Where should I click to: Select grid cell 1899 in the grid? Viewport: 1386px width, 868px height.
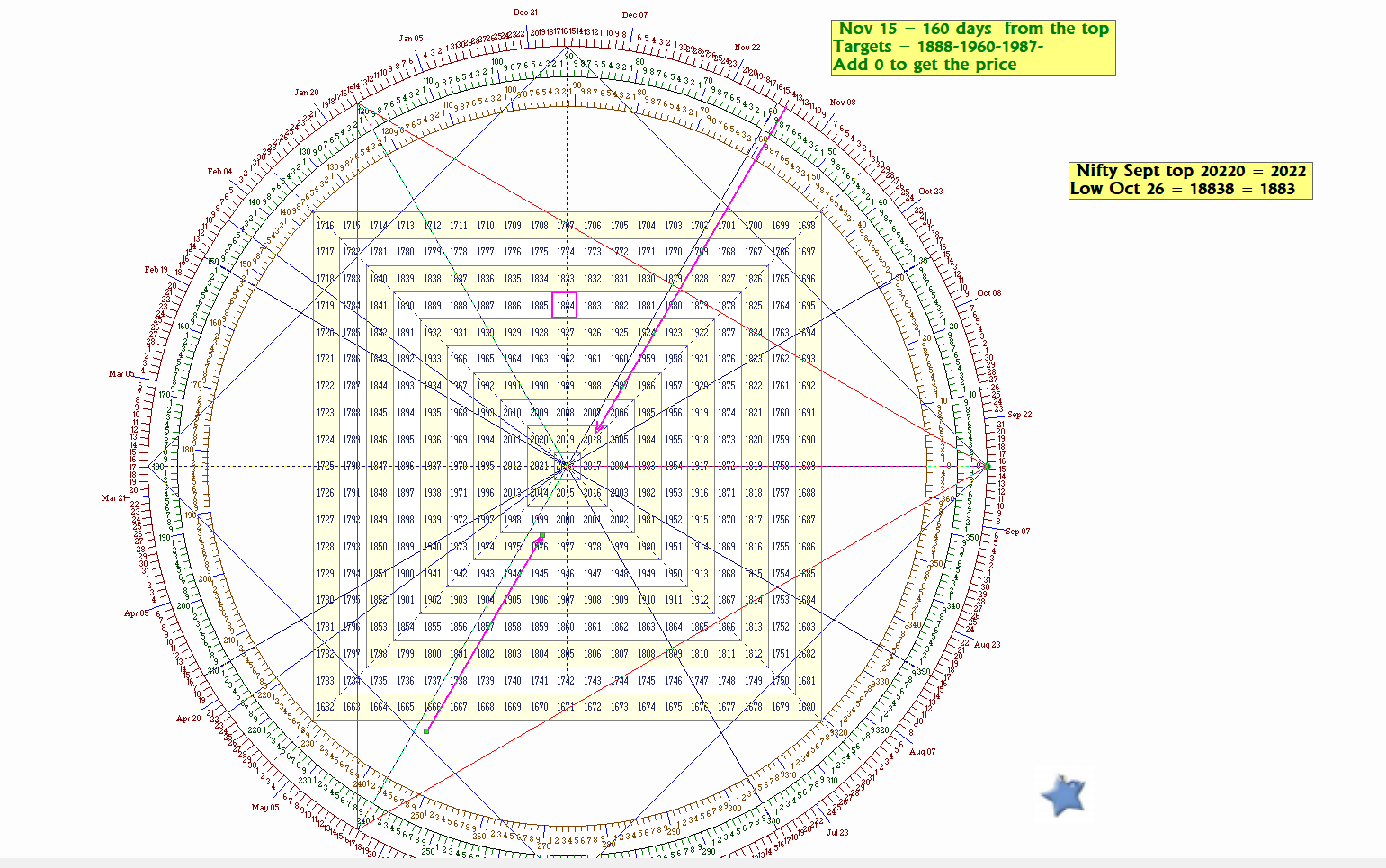tap(406, 547)
